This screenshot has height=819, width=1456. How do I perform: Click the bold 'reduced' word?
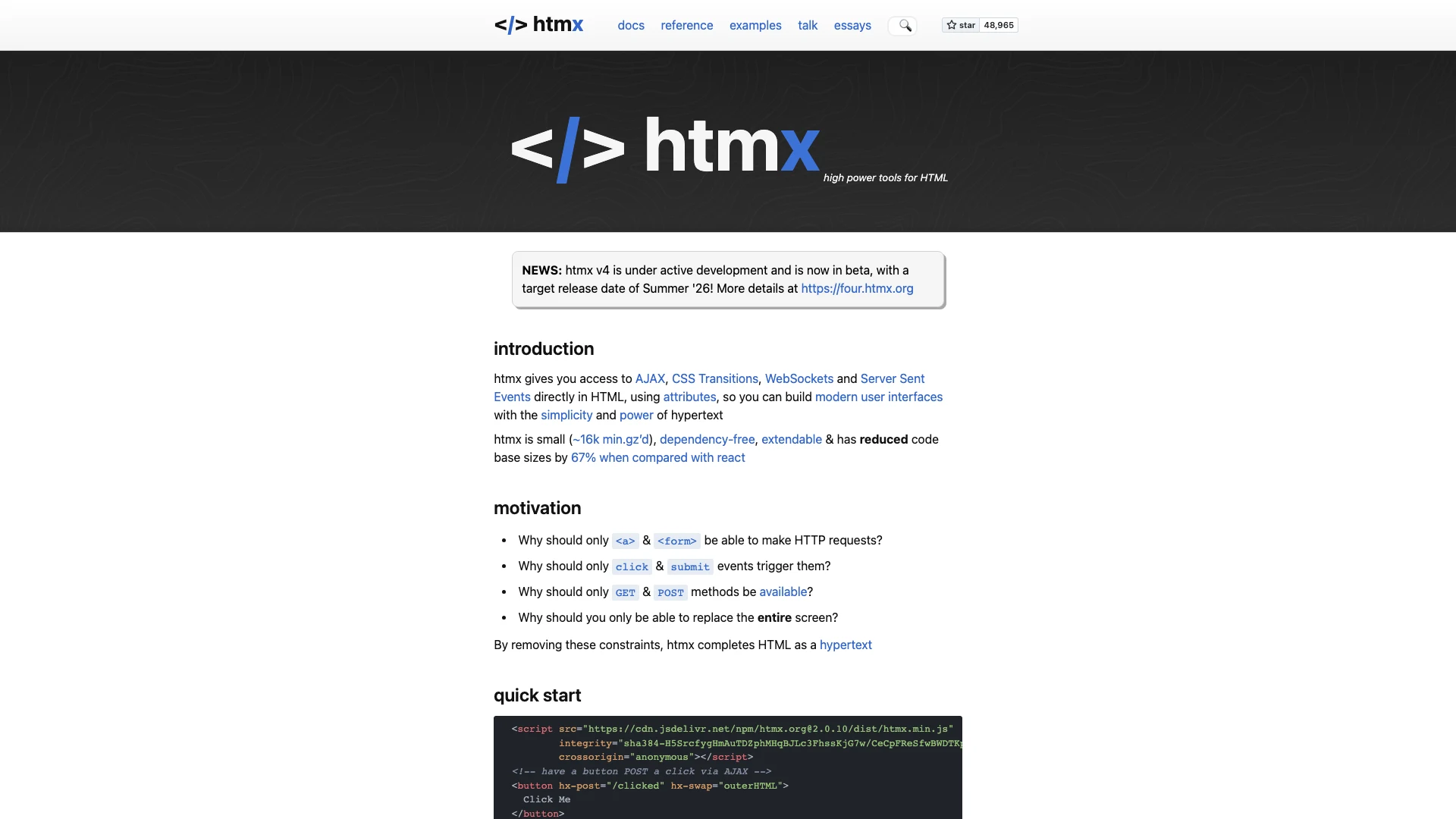click(x=883, y=439)
